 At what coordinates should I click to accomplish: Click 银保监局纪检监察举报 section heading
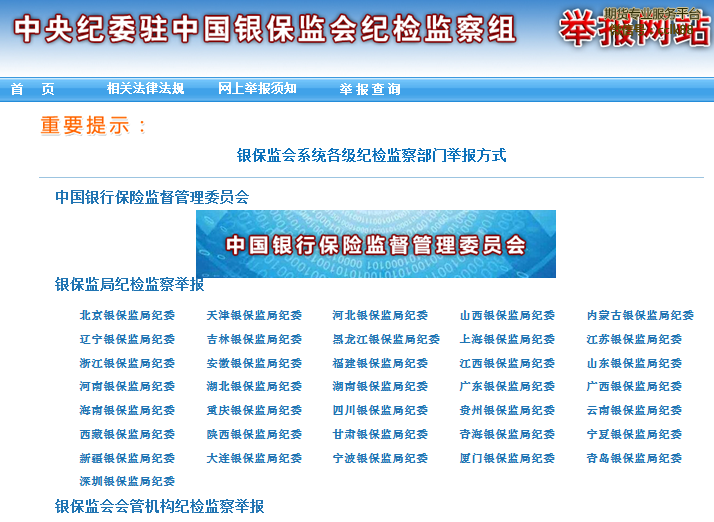[129, 285]
